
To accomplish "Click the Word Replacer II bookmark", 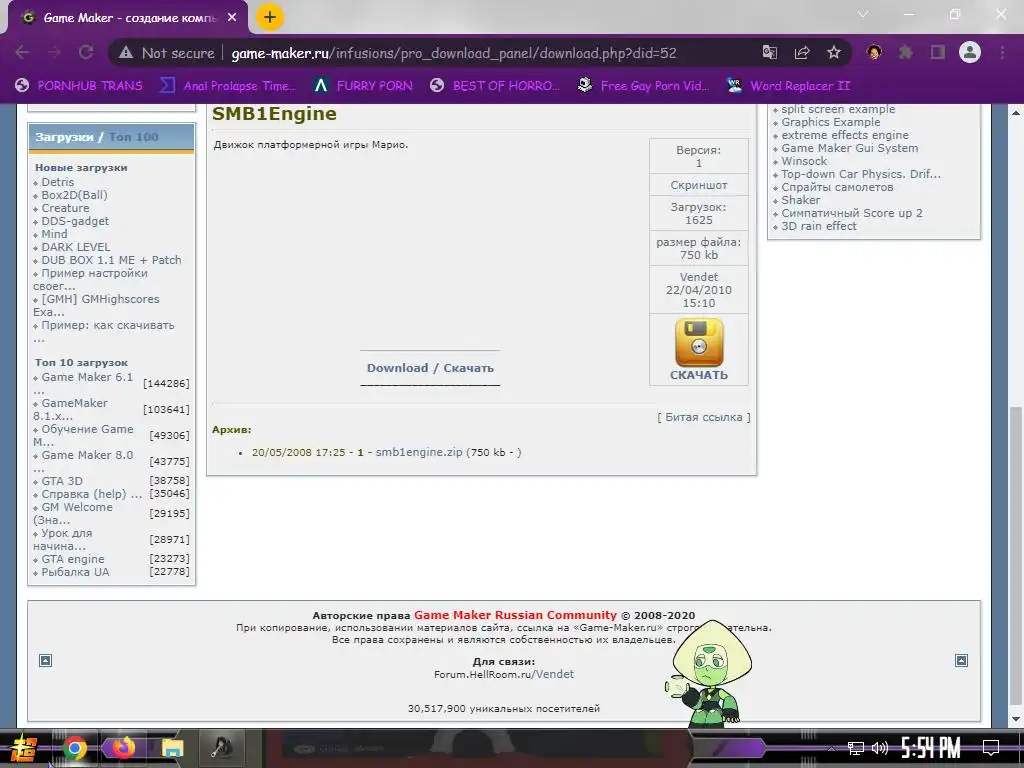I will tap(789, 86).
